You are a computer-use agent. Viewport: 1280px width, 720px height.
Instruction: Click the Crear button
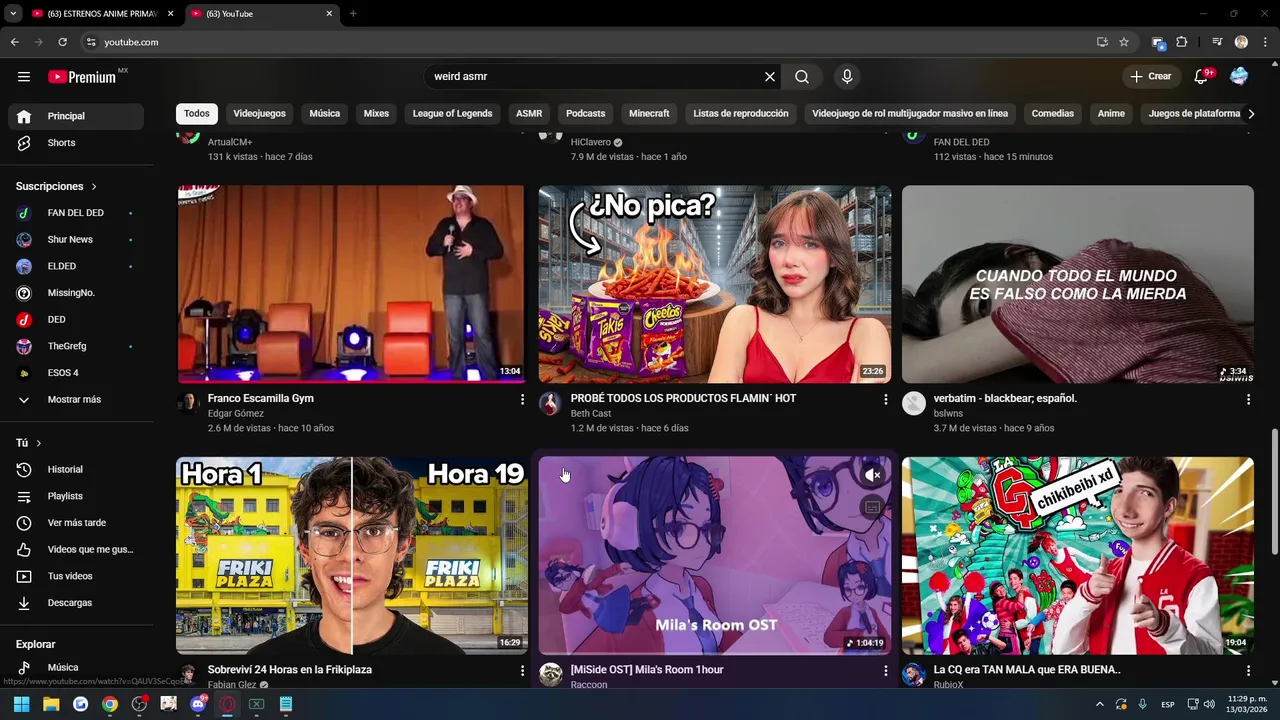tap(1150, 77)
